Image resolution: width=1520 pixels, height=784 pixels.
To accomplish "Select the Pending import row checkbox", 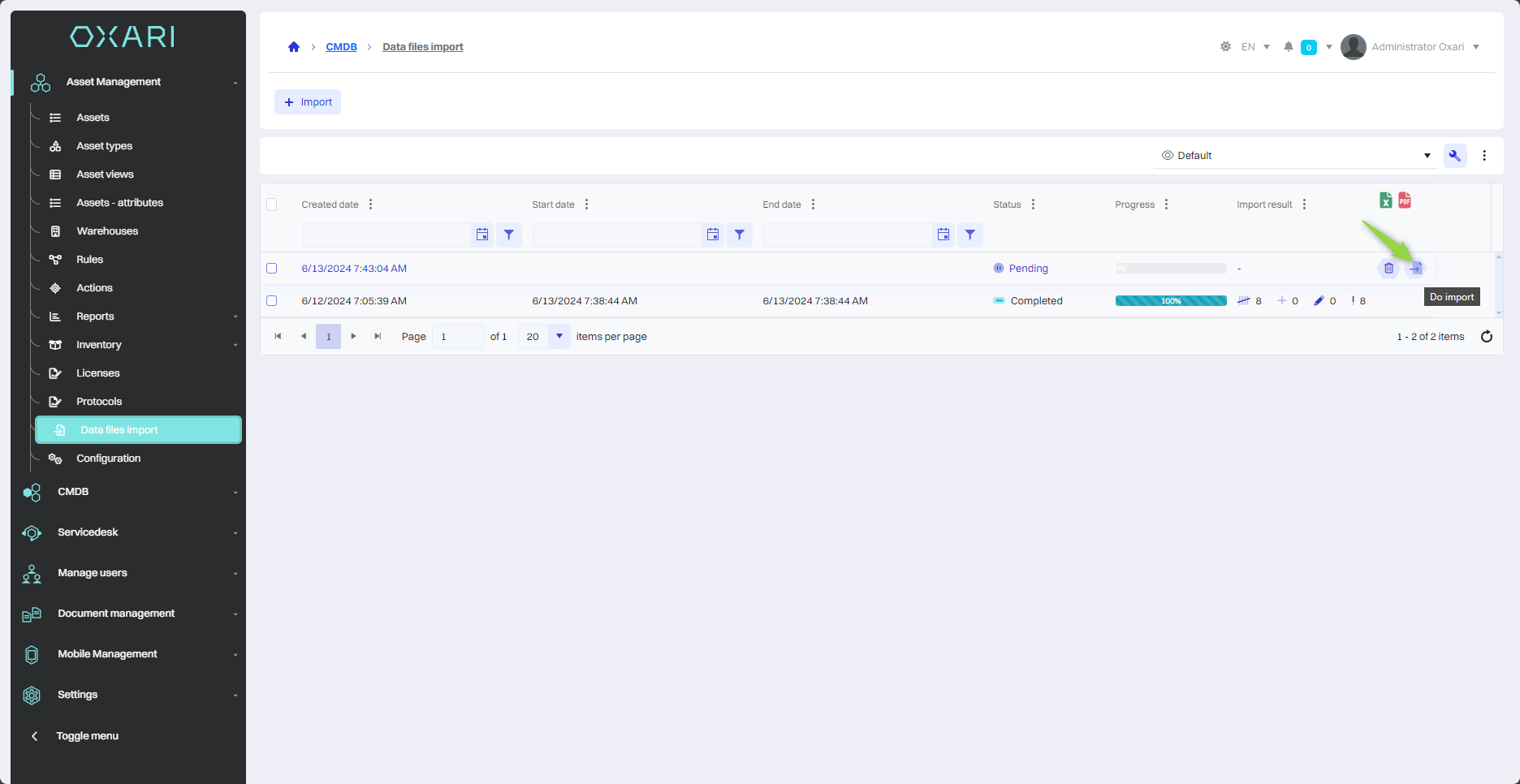I will 272,269.
